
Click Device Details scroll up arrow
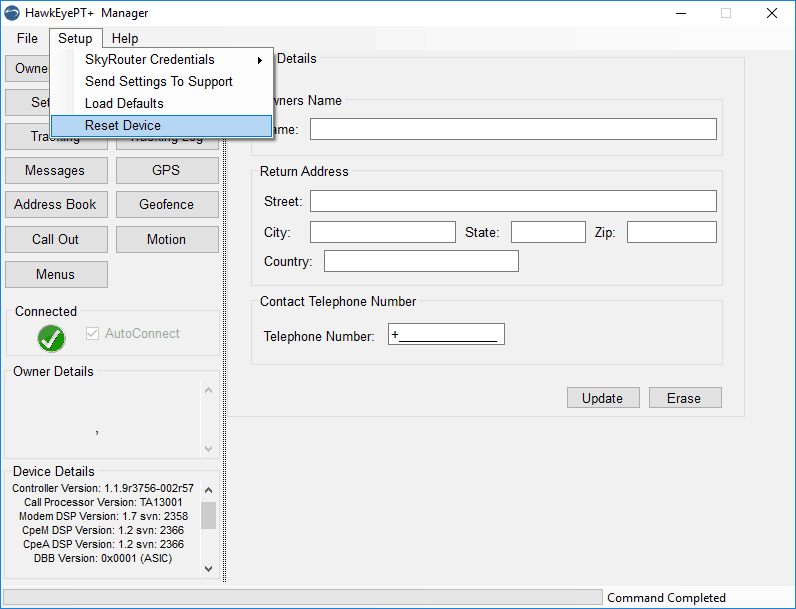(208, 490)
